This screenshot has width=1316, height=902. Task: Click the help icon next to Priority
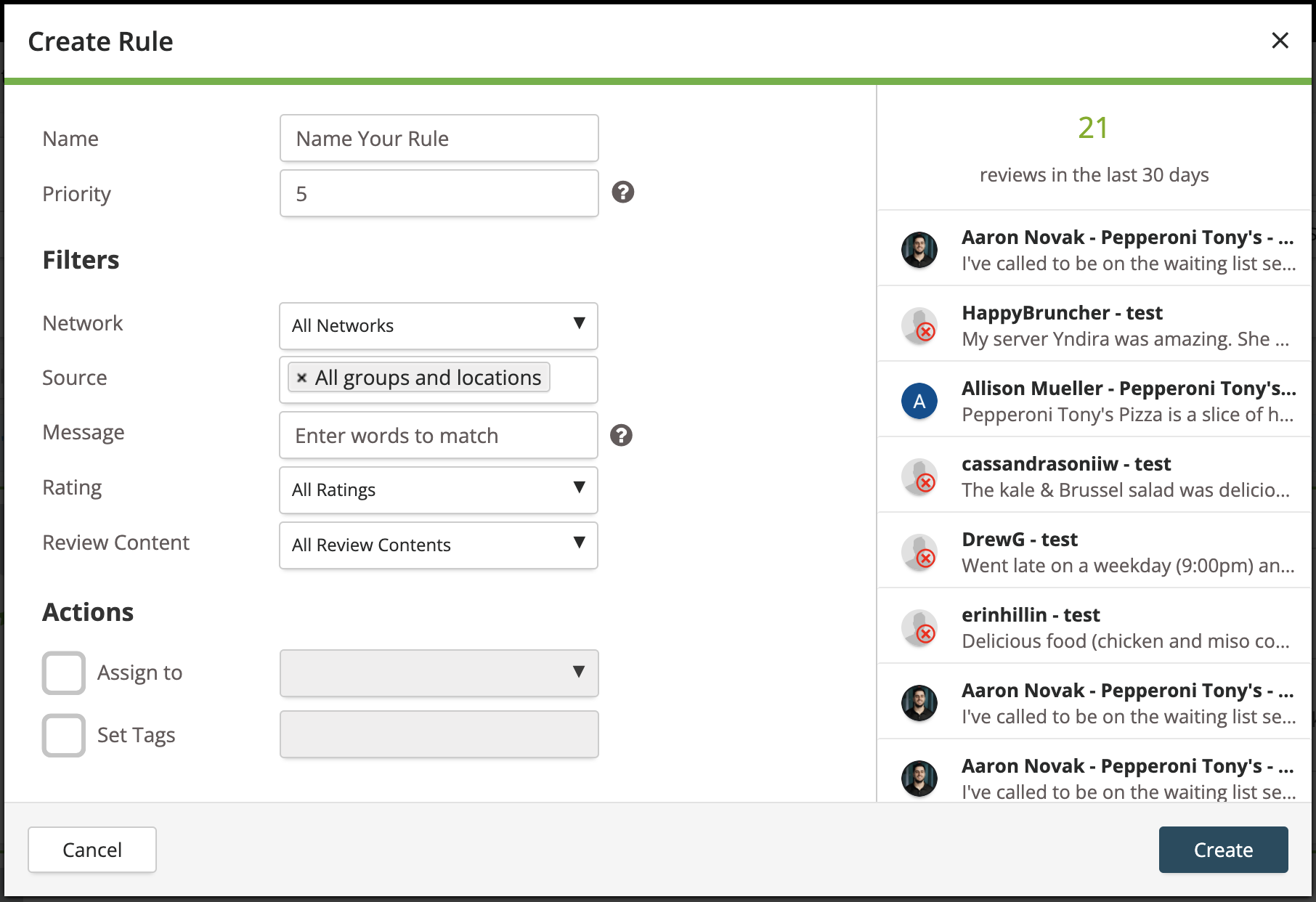coord(622,192)
